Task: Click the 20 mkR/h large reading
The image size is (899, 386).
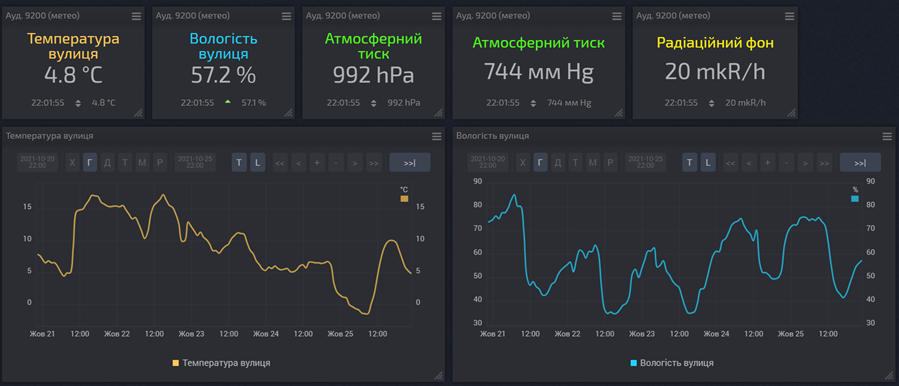Action: 715,72
